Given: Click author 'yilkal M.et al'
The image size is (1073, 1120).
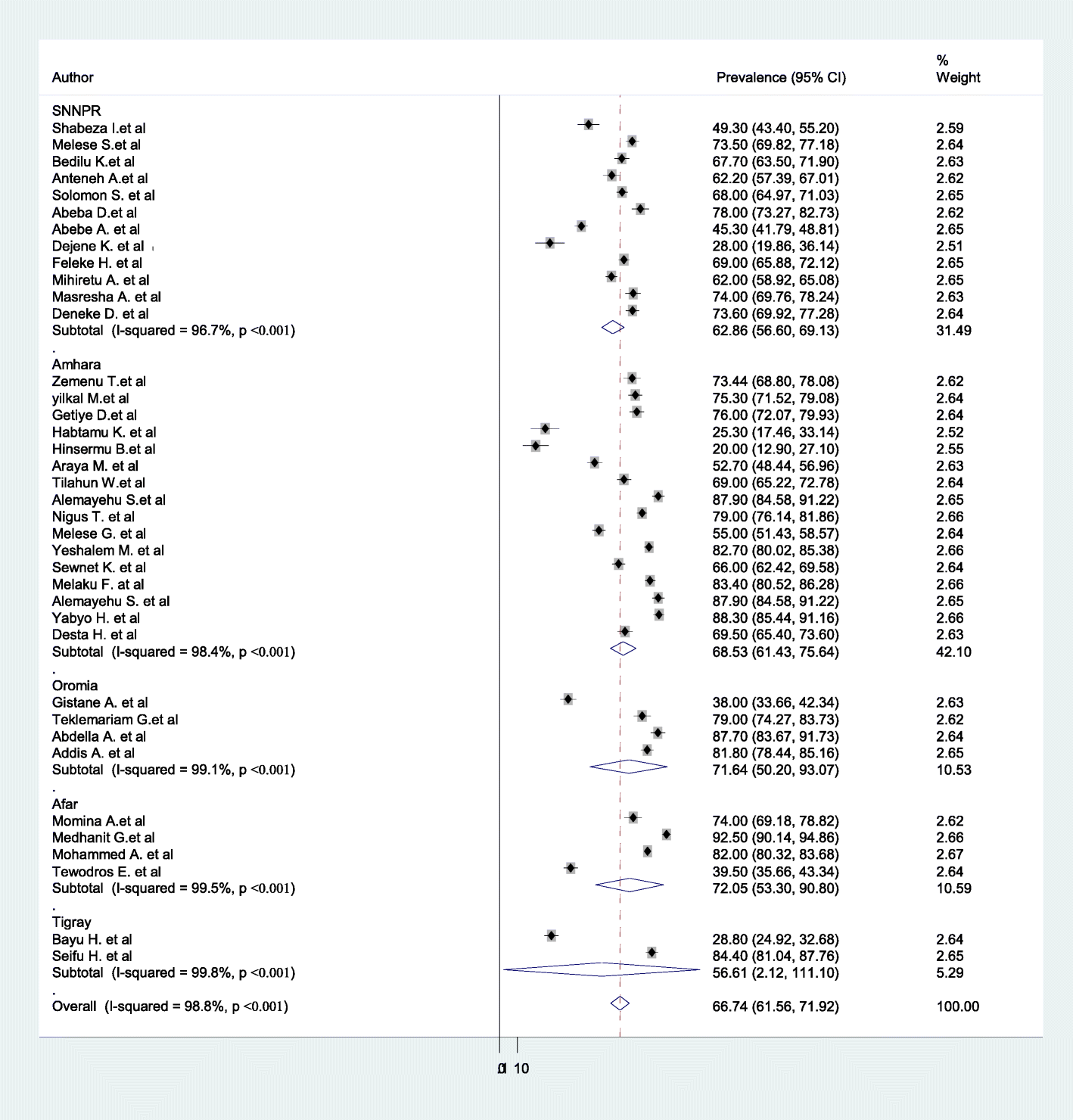Looking at the screenshot, I should 91,398.
